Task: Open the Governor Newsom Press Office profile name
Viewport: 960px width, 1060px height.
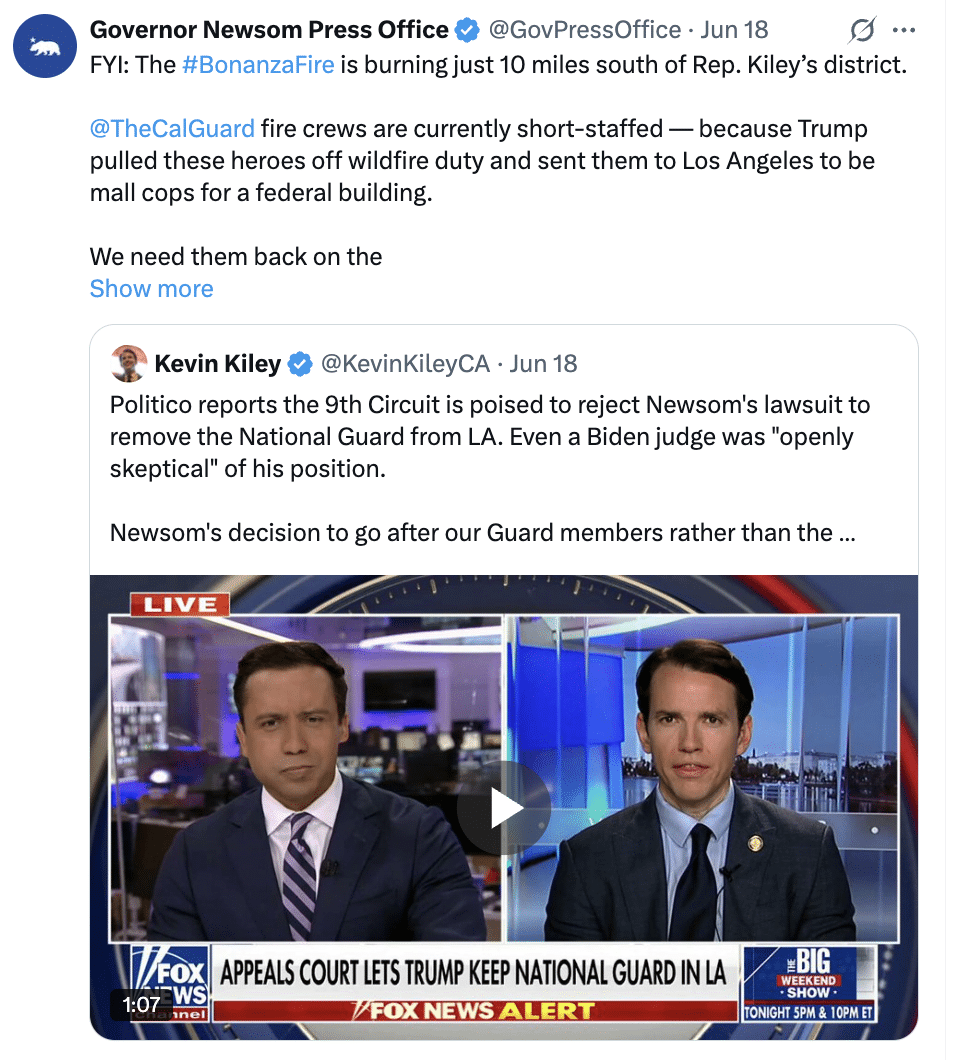Action: point(269,30)
